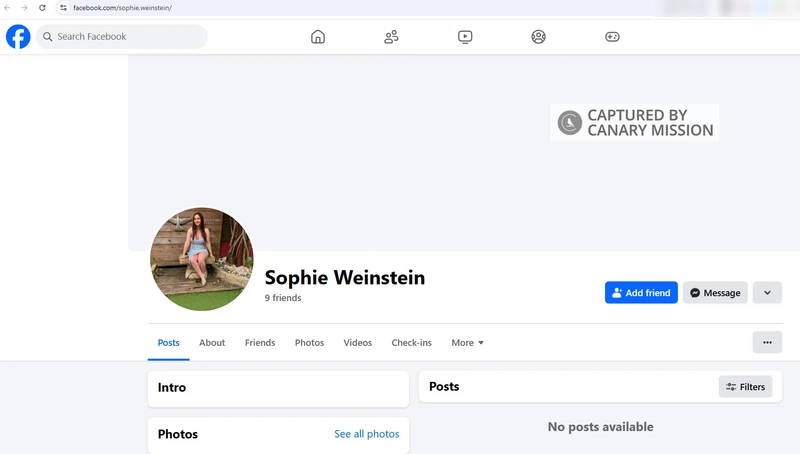Reload the page with refresh icon
800x454 pixels.
point(42,8)
